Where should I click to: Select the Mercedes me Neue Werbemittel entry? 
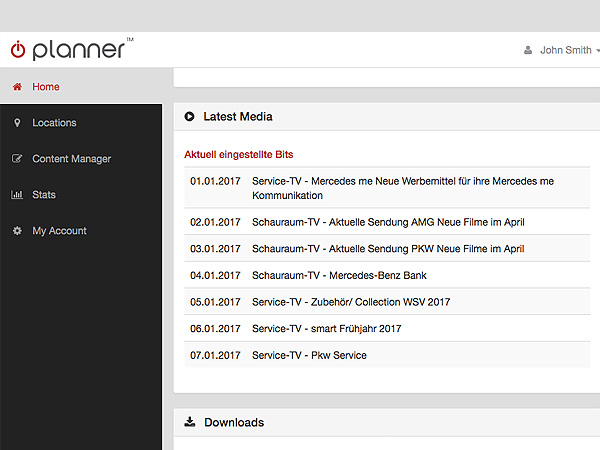click(387, 188)
